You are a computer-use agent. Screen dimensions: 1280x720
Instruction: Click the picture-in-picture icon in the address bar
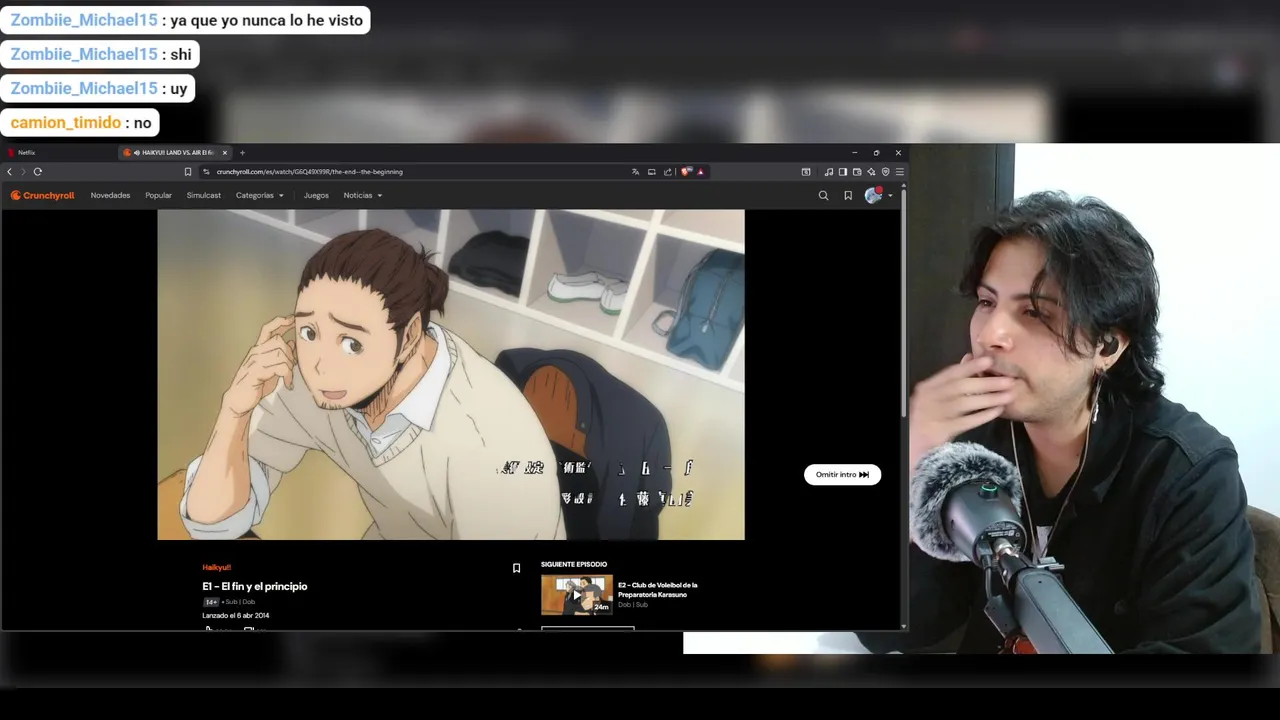click(651, 172)
